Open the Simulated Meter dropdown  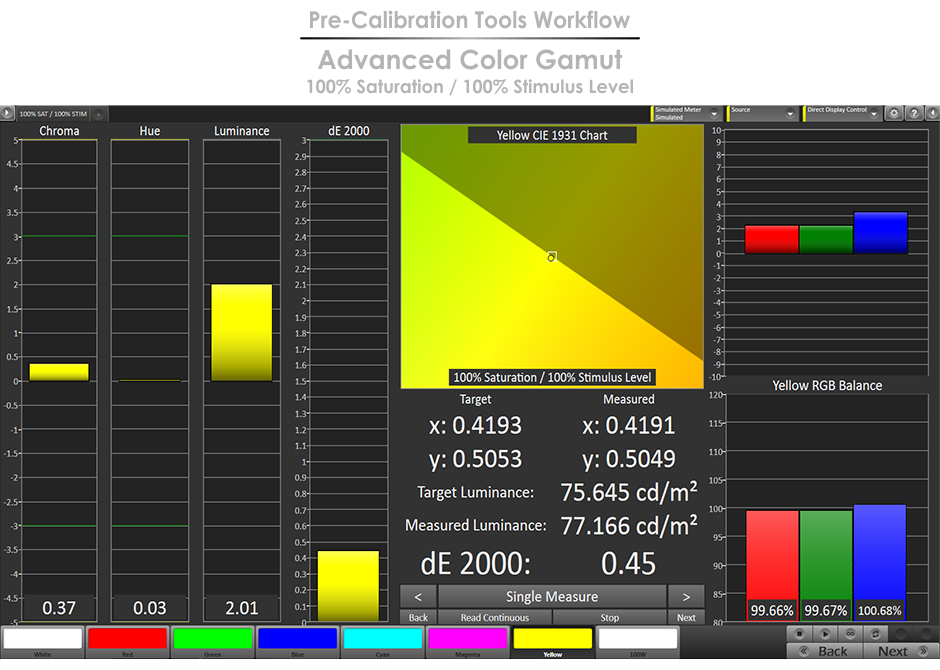click(686, 113)
